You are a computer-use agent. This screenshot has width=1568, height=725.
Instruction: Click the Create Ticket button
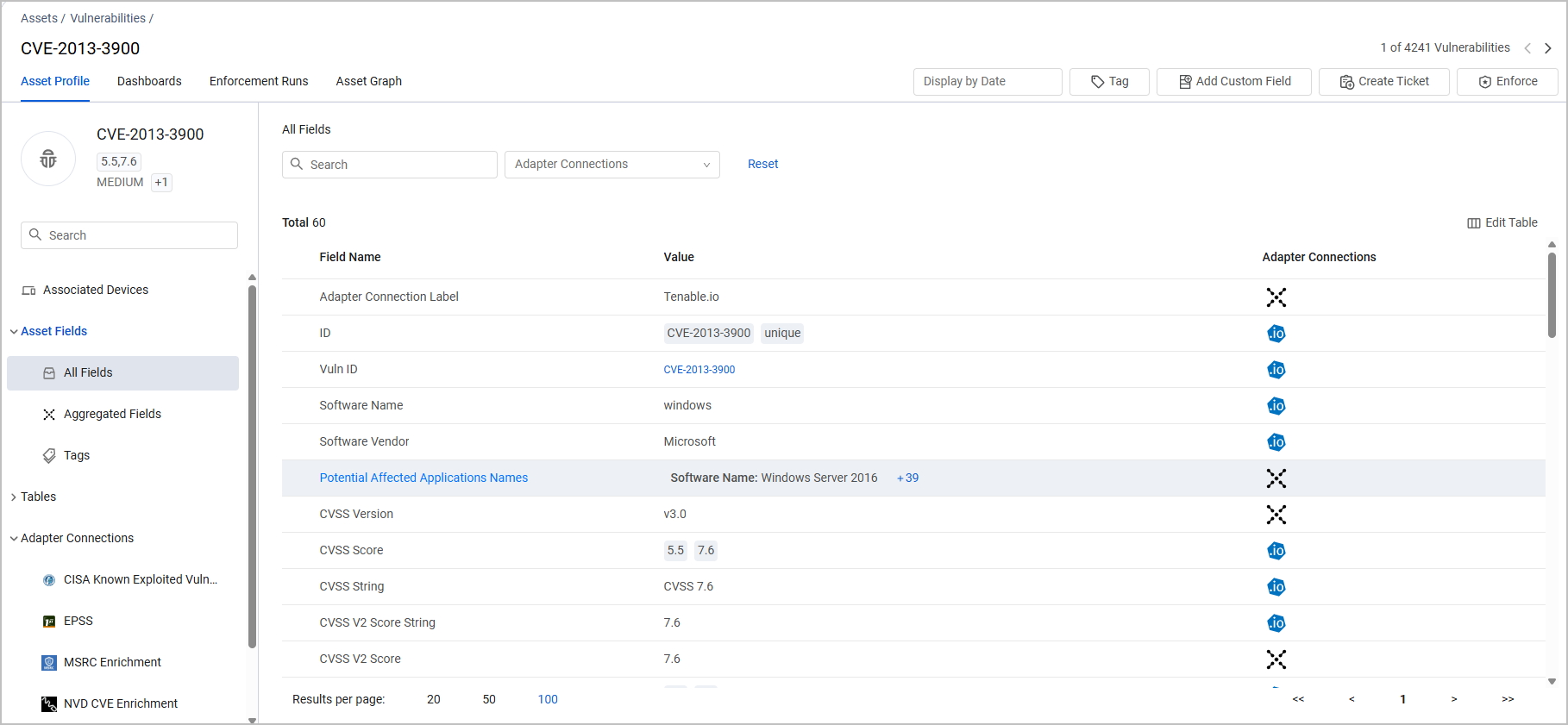pyautogui.click(x=1384, y=82)
